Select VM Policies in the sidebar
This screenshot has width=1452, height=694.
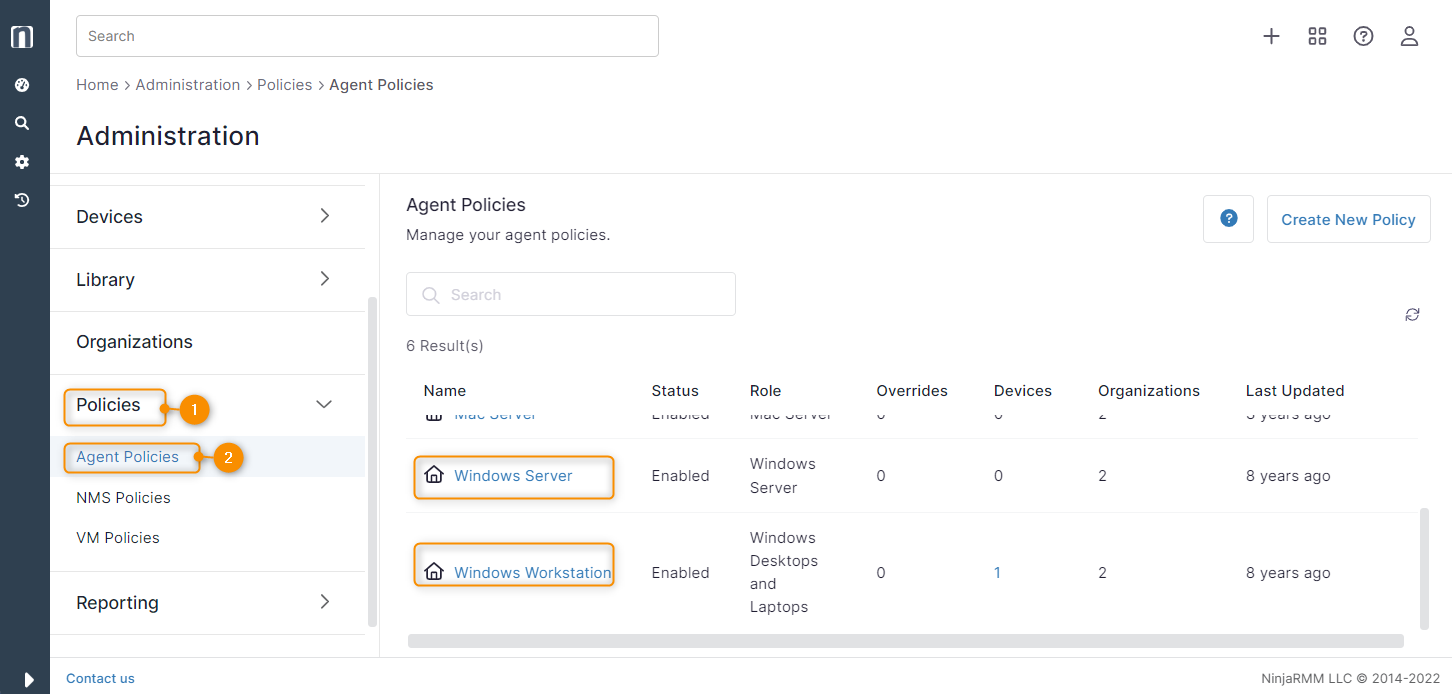[x=117, y=537]
